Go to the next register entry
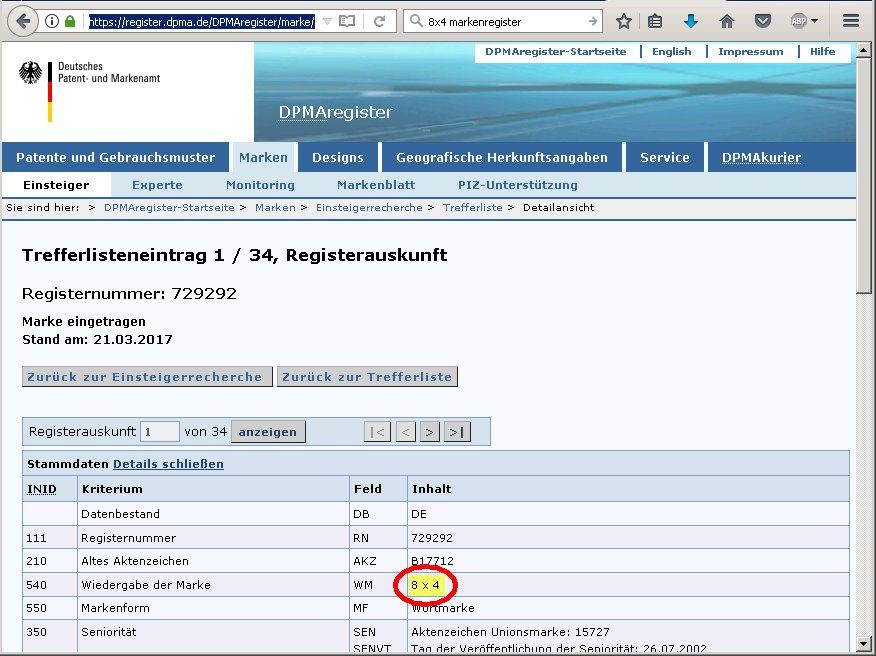 (430, 432)
